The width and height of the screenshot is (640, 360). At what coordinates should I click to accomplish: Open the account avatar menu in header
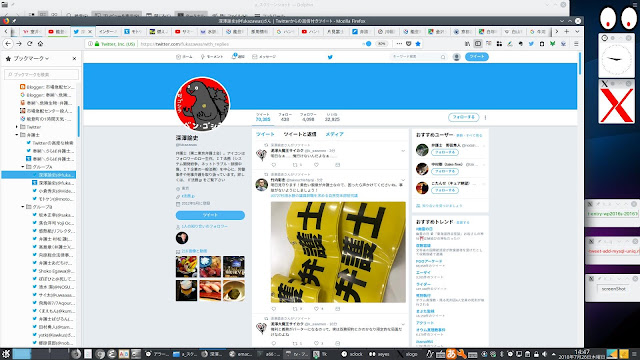coord(457,57)
